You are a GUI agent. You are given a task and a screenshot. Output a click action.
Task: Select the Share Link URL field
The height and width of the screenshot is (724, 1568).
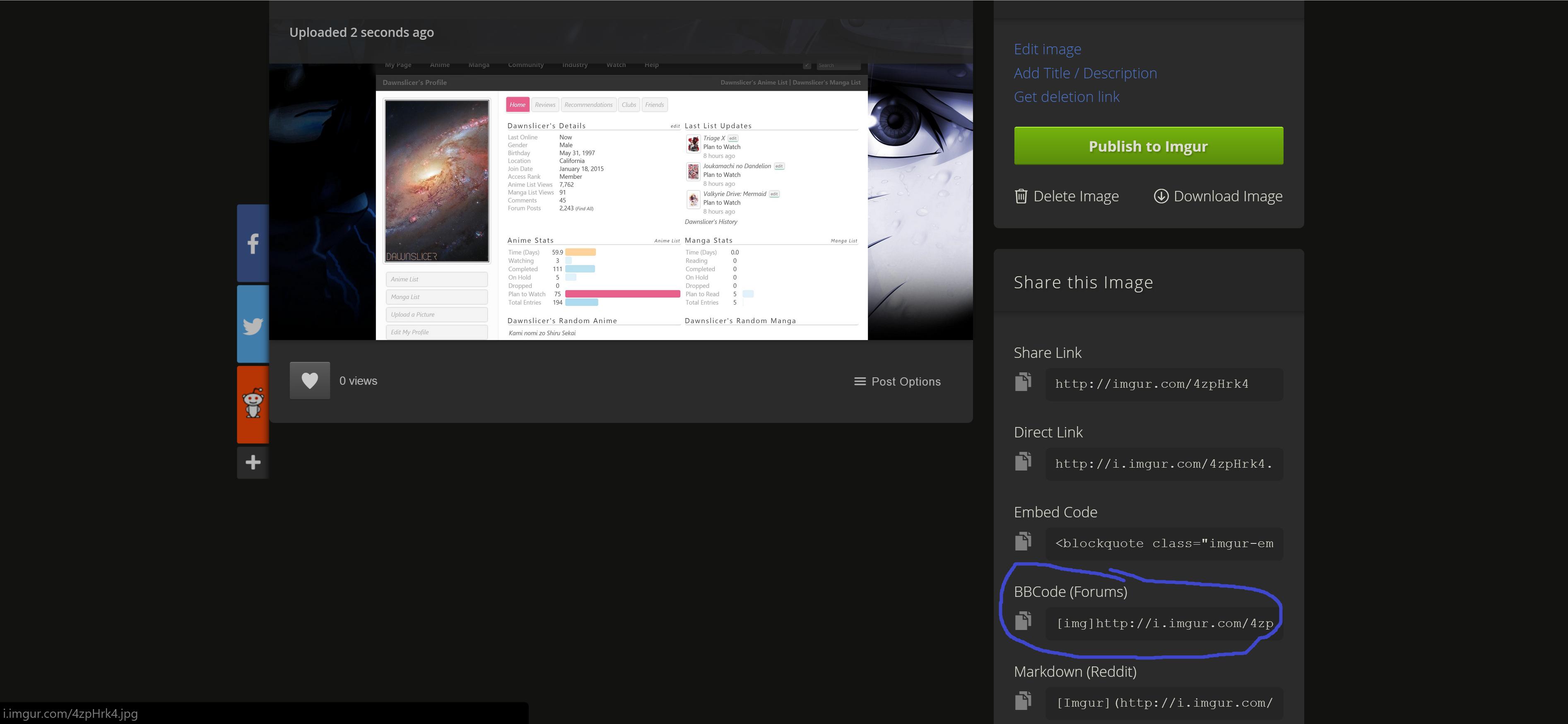point(1163,384)
